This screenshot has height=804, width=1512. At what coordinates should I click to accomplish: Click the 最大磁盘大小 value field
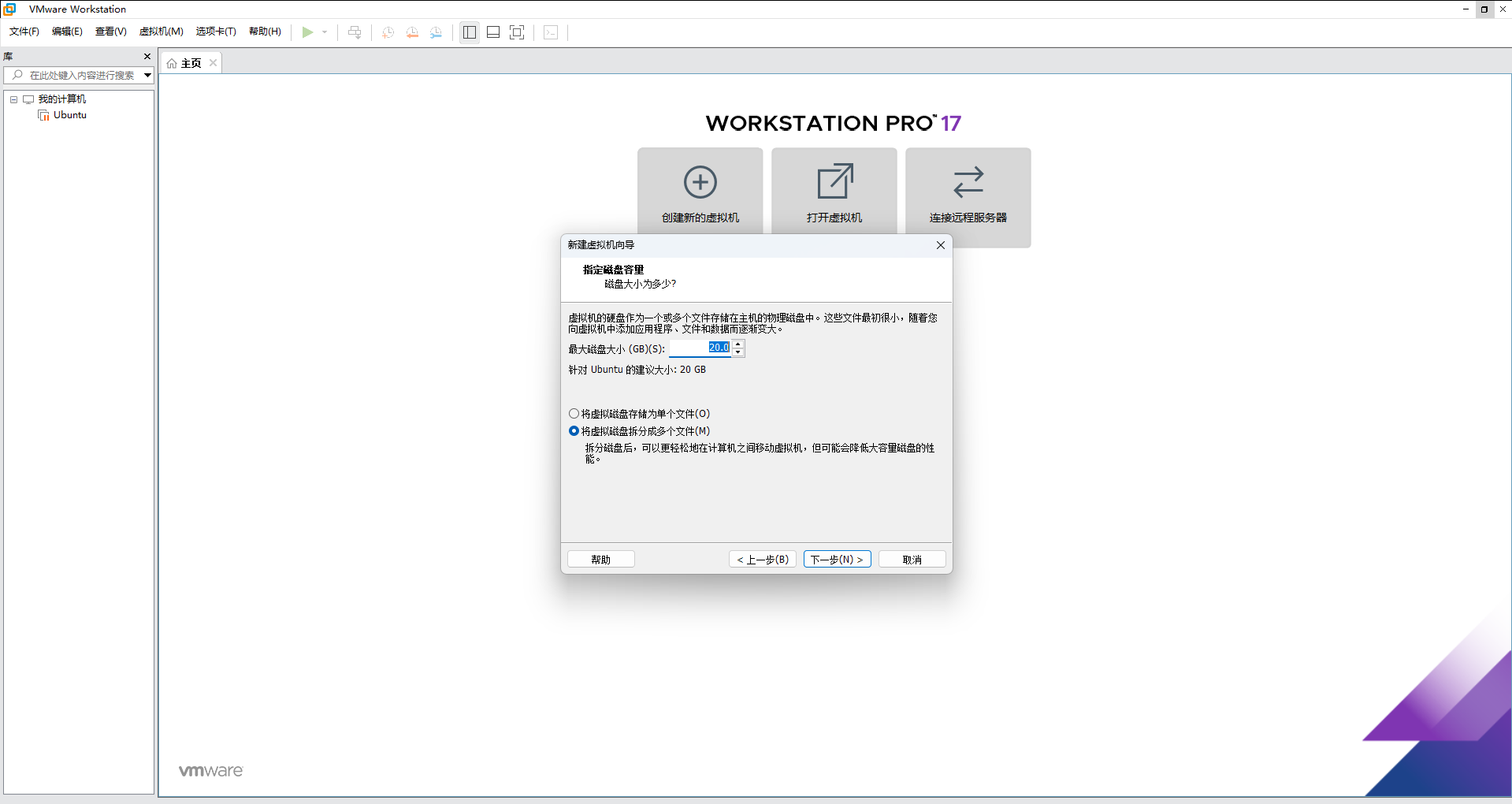(700, 348)
